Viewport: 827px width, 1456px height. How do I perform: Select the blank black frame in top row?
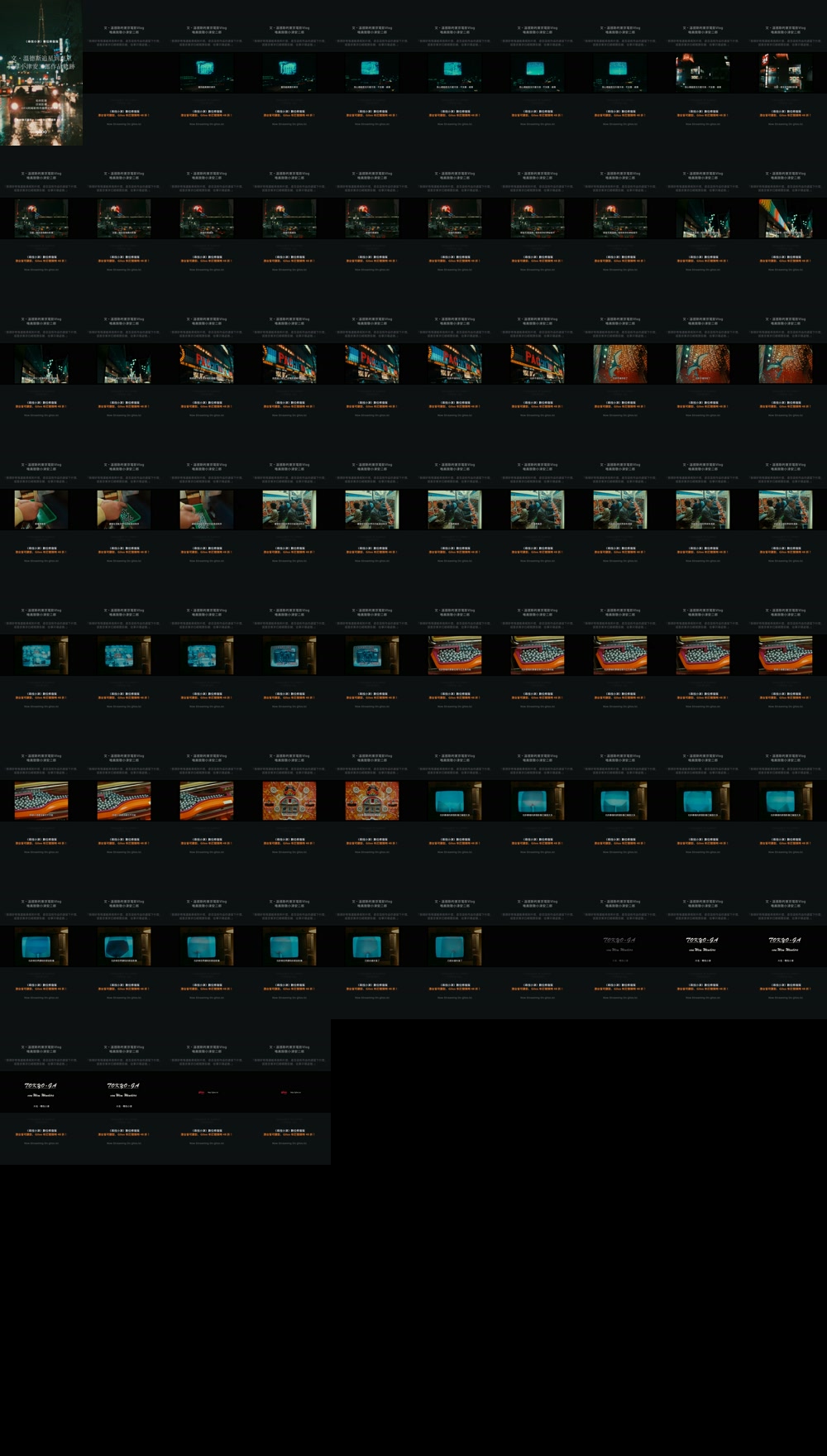tap(124, 73)
